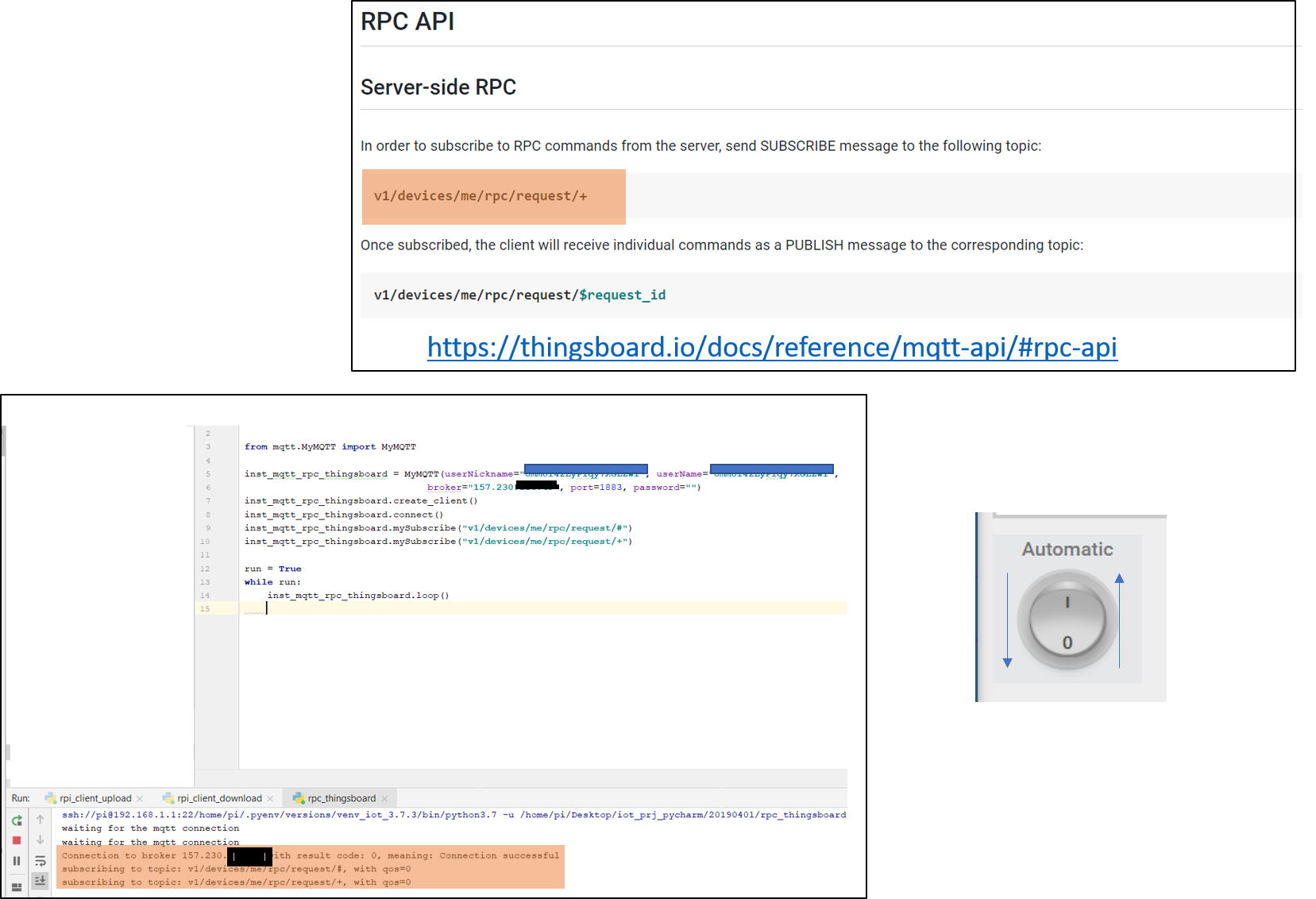This screenshot has width=1316, height=899.
Task: Switch to the rpi_client_download tab
Action: (x=218, y=797)
